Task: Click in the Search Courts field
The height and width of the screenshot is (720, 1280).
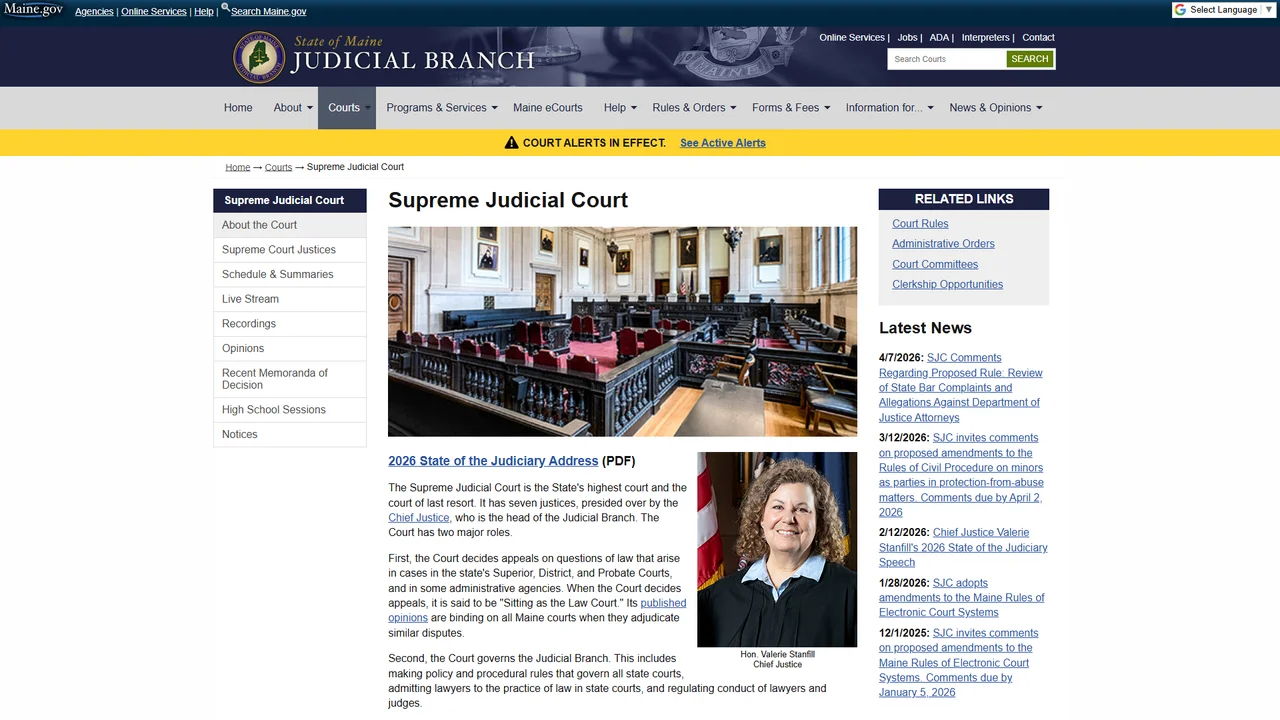Action: [x=947, y=59]
